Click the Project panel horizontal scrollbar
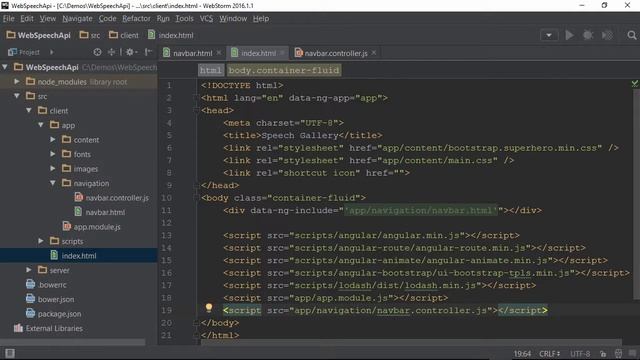The height and width of the screenshot is (360, 640). point(73,342)
